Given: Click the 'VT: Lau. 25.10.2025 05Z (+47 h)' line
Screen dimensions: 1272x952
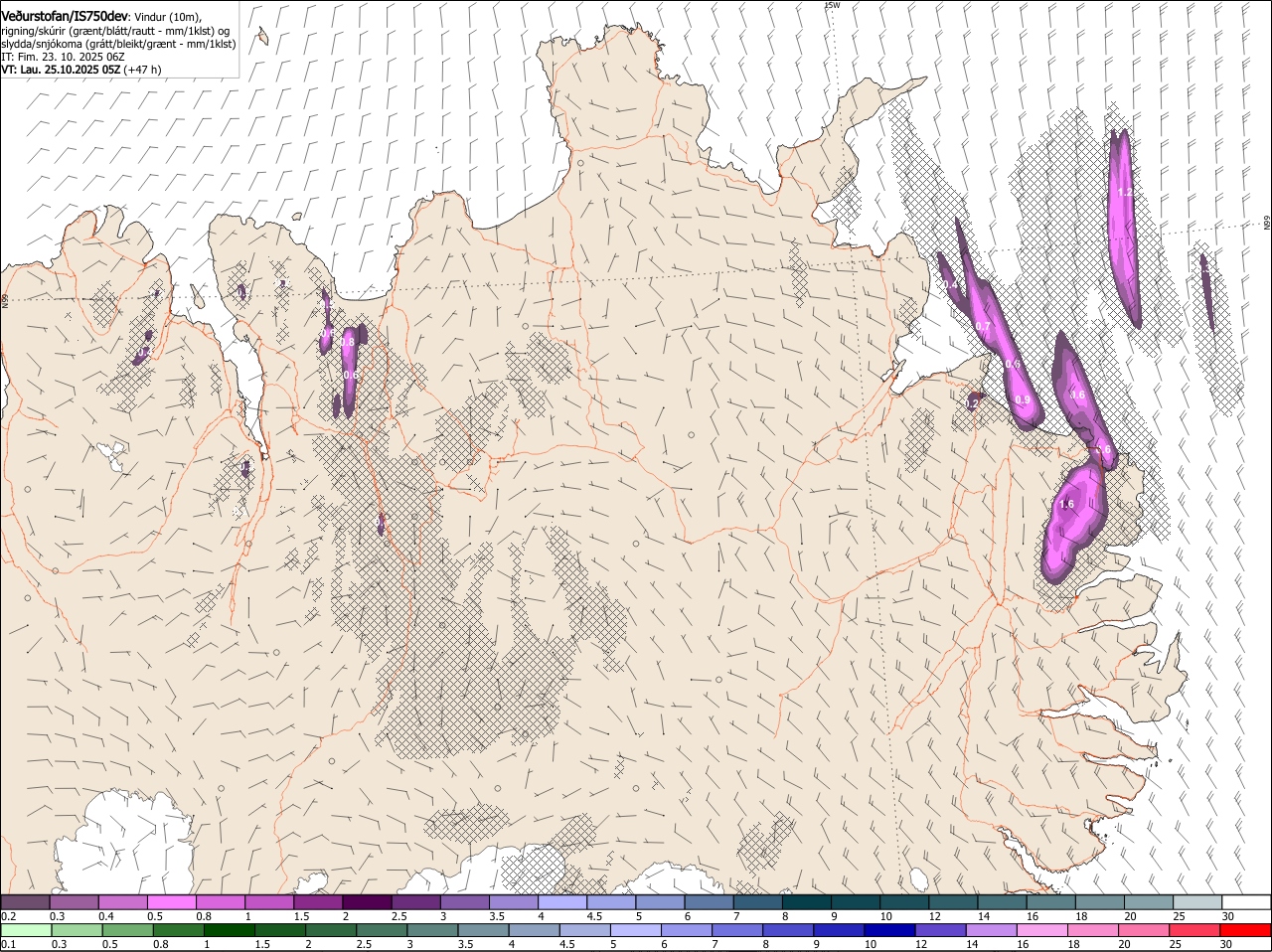Looking at the screenshot, I should click(81, 70).
